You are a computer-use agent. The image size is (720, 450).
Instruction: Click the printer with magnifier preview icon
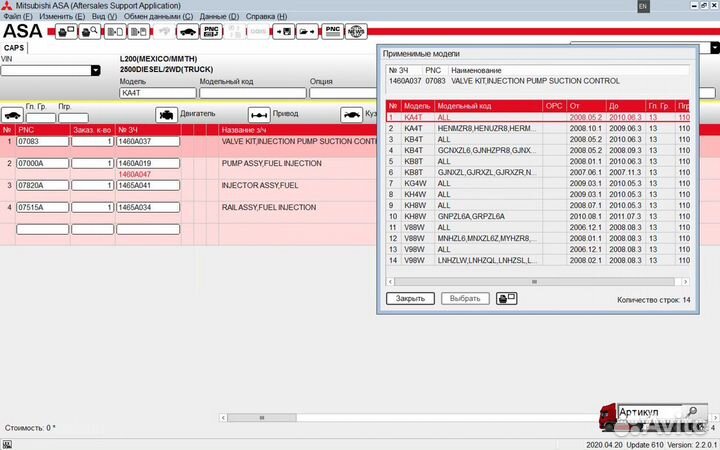pos(89,32)
